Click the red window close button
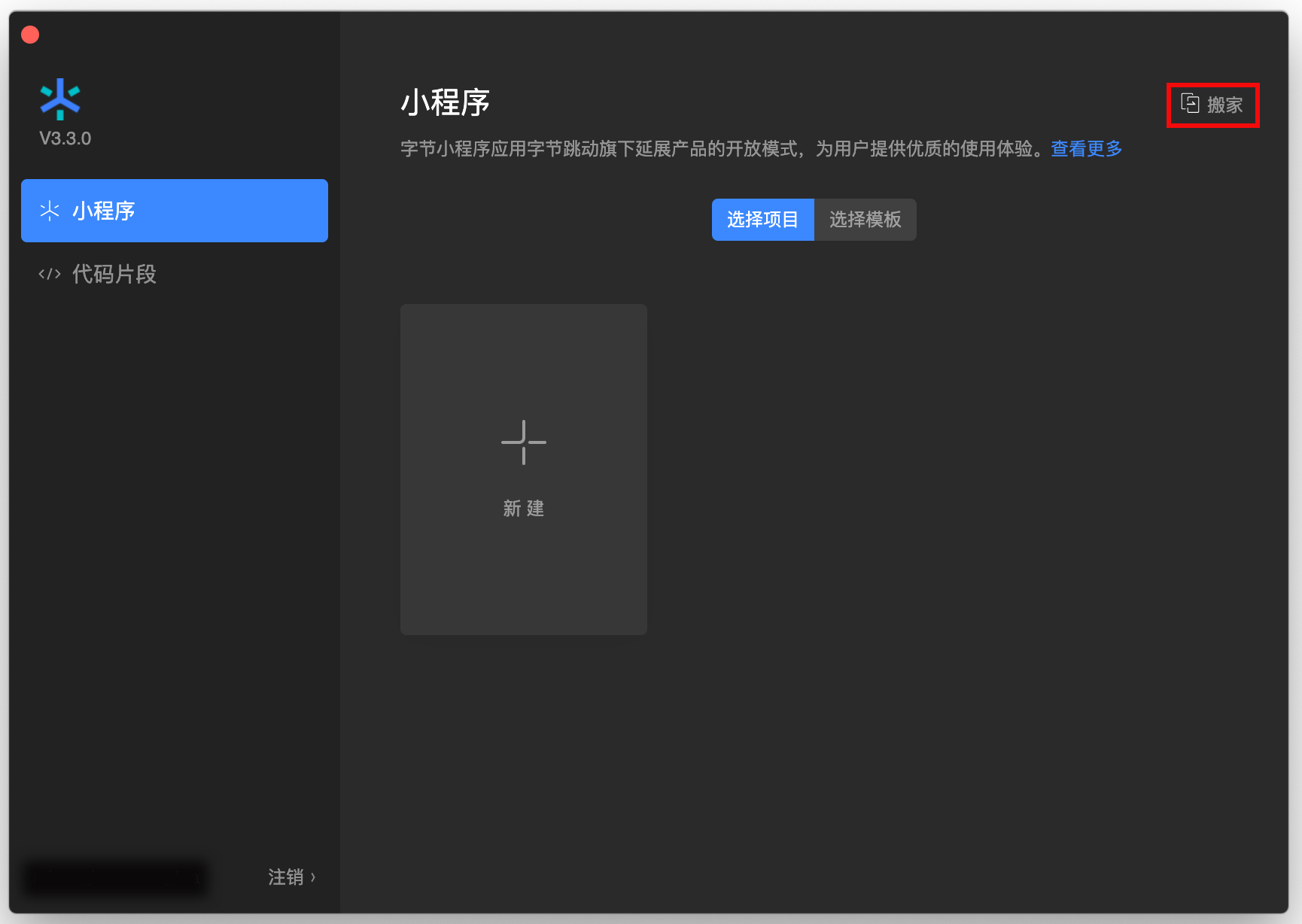The image size is (1302, 924). [x=30, y=35]
